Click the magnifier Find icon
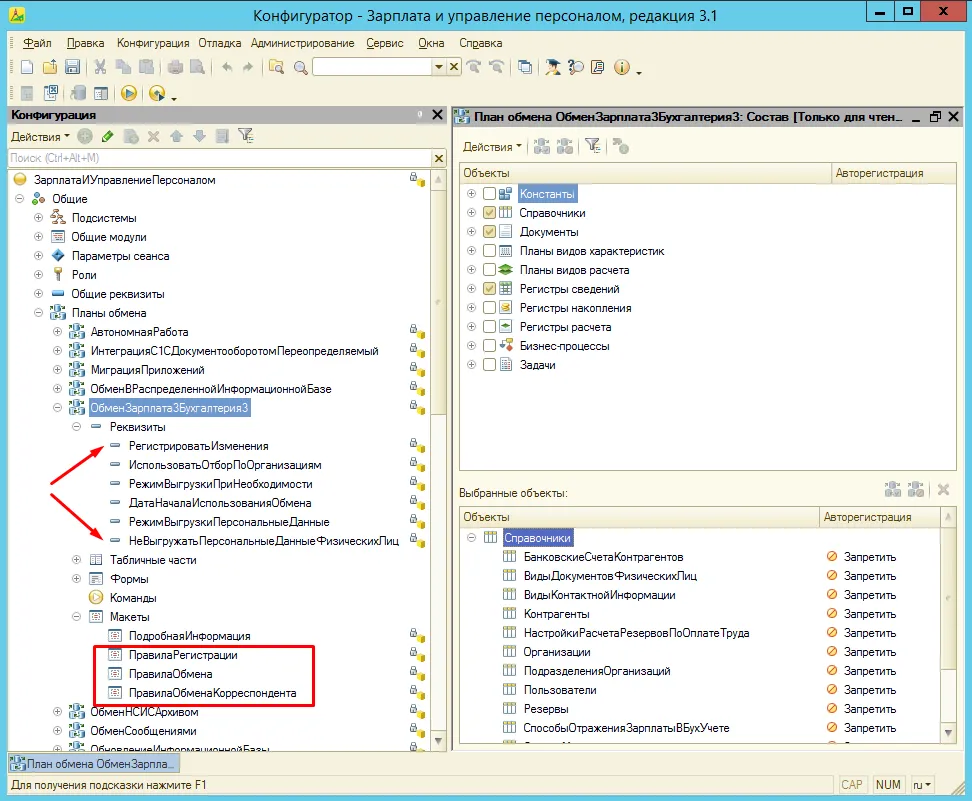Image resolution: width=972 pixels, height=801 pixels. [301, 67]
